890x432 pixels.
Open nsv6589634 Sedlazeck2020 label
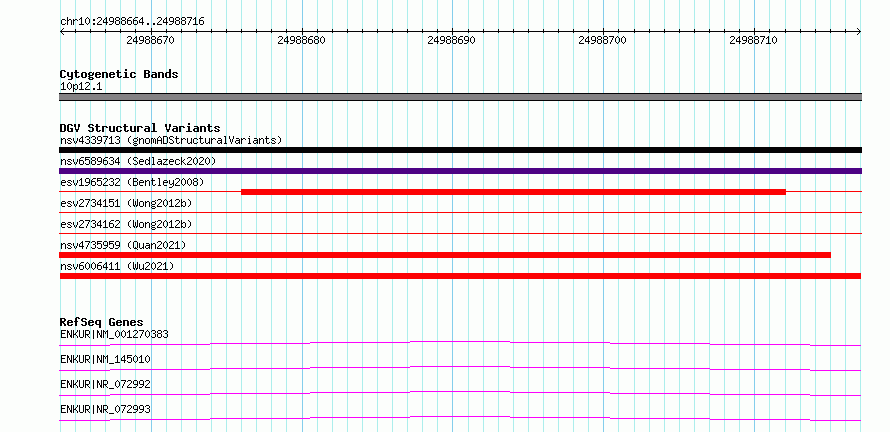pos(138,161)
